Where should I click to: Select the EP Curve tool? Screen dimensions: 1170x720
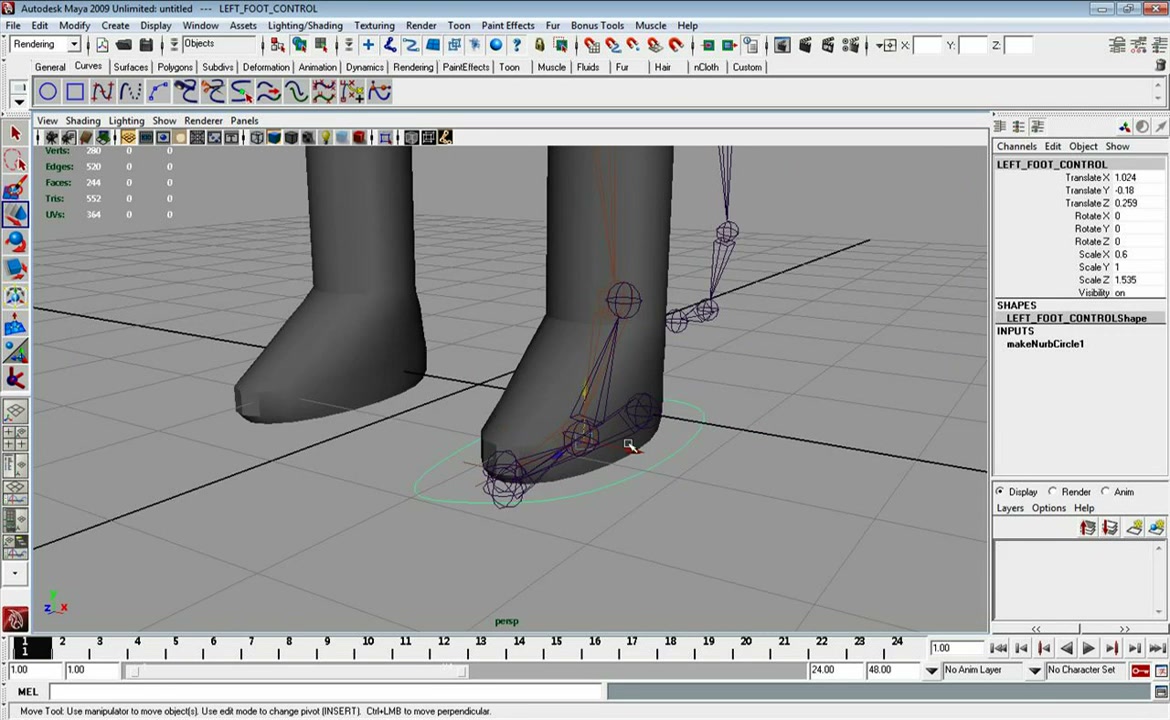[x=103, y=92]
